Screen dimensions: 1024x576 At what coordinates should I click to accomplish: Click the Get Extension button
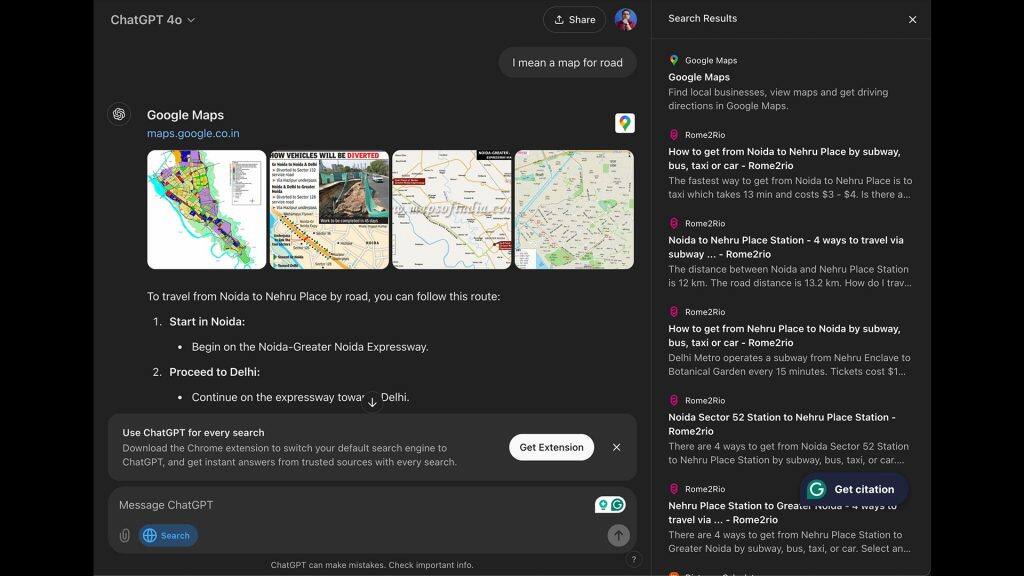pos(551,447)
